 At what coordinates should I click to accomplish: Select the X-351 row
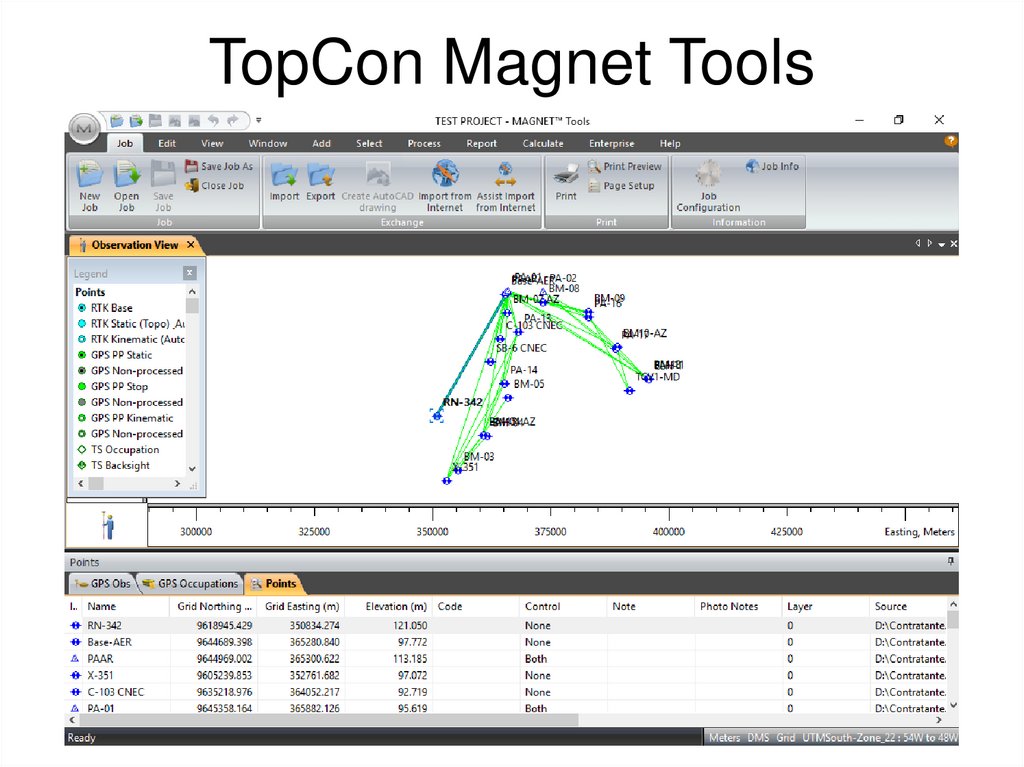[x=507, y=676]
